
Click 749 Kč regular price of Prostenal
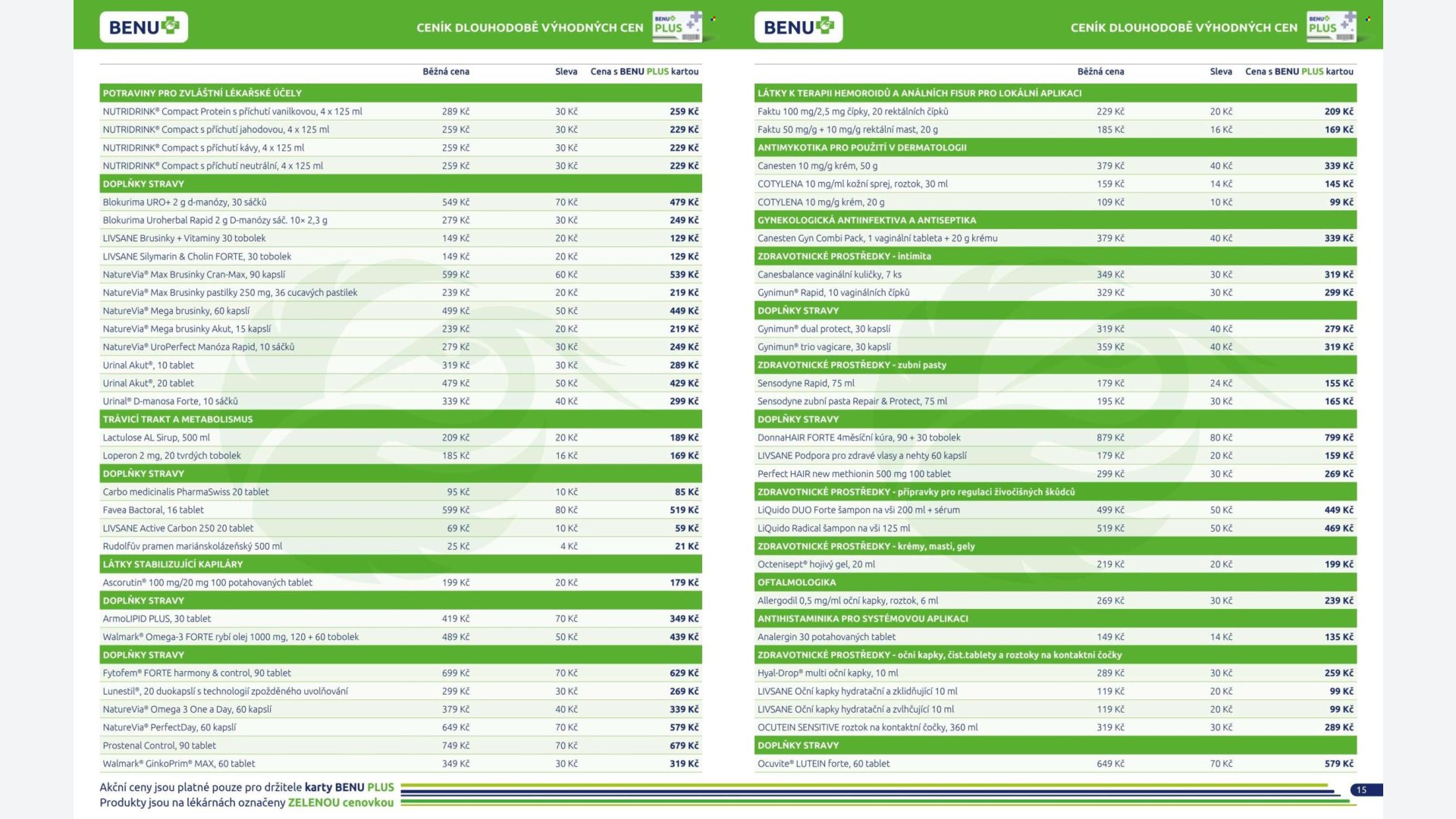pos(455,746)
